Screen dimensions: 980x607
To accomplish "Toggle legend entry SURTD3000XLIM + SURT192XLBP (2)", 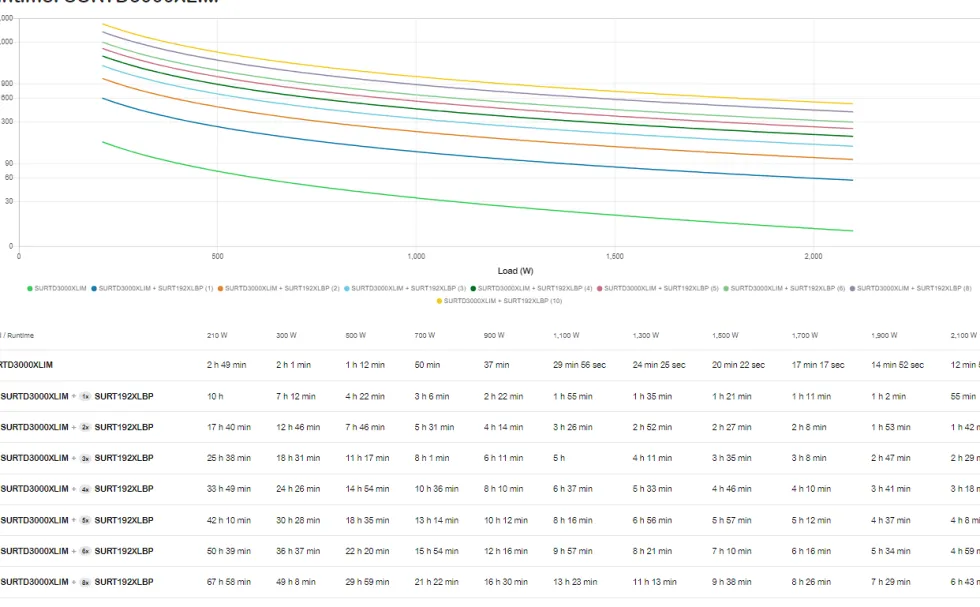I will point(279,288).
